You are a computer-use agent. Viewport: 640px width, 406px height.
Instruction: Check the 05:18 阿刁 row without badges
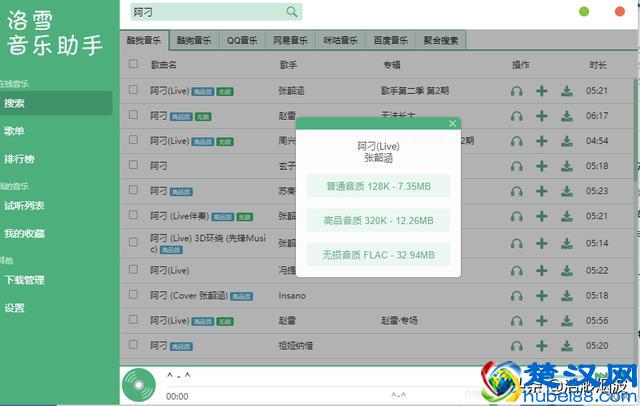tap(133, 165)
